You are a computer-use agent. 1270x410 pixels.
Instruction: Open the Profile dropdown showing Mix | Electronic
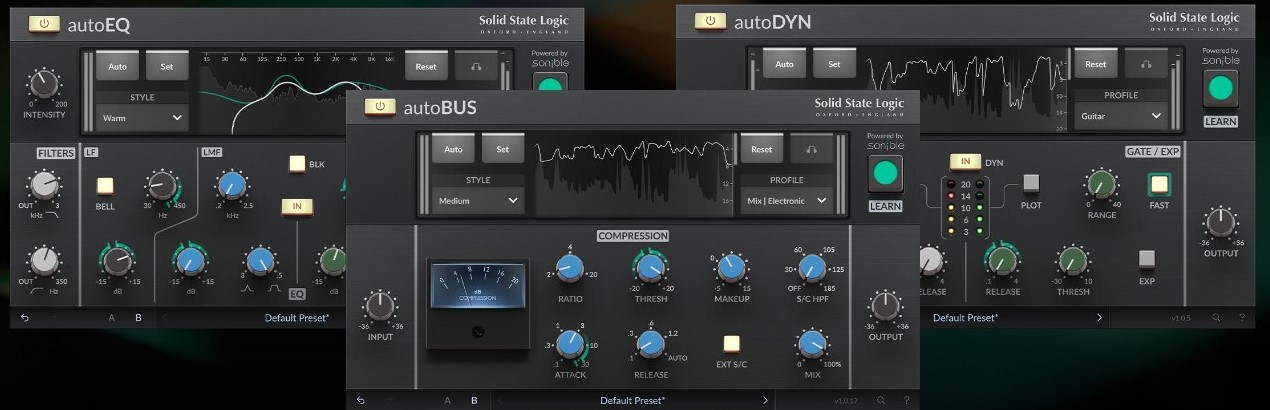tap(786, 200)
